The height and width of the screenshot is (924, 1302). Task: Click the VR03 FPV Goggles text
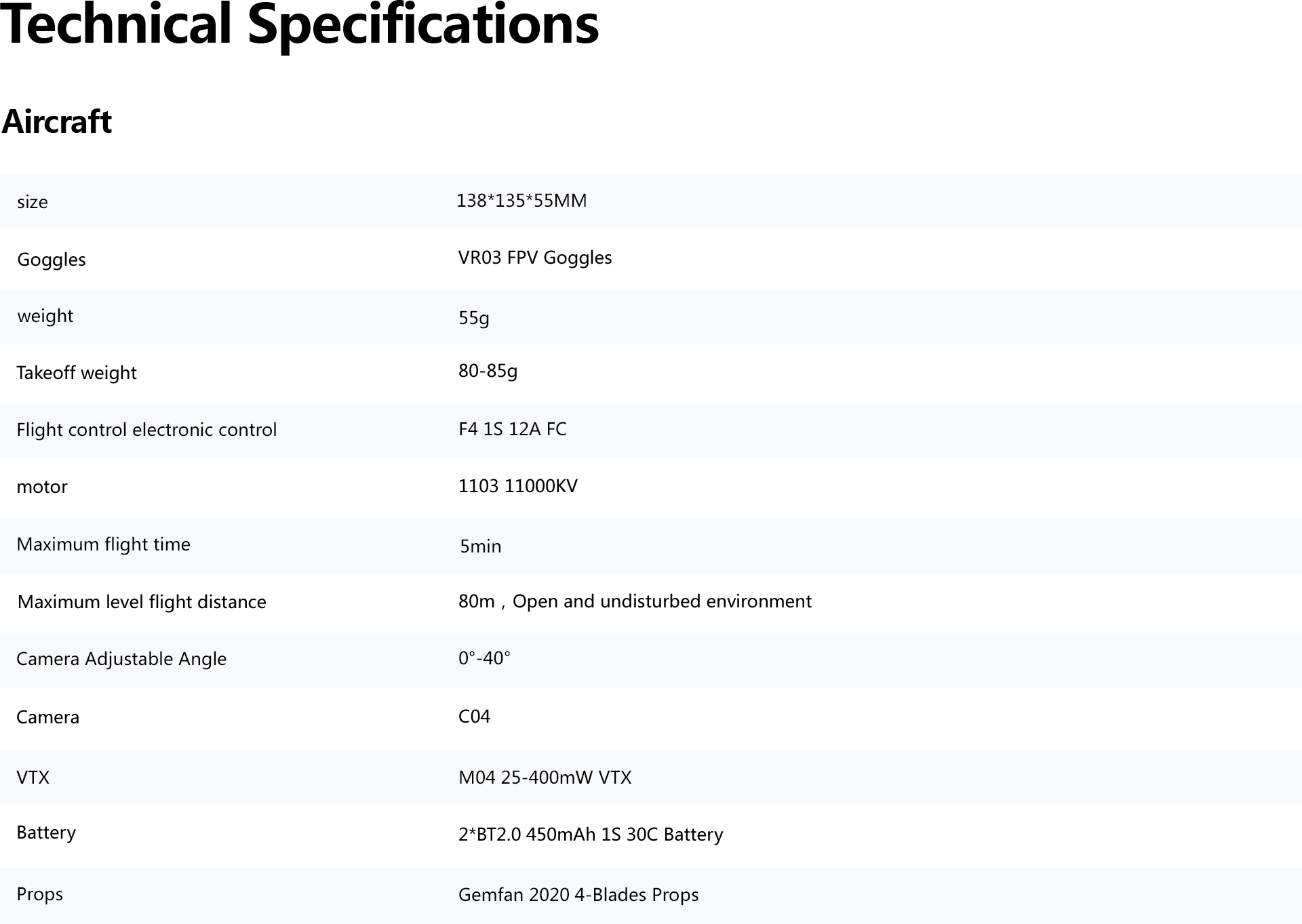[535, 258]
